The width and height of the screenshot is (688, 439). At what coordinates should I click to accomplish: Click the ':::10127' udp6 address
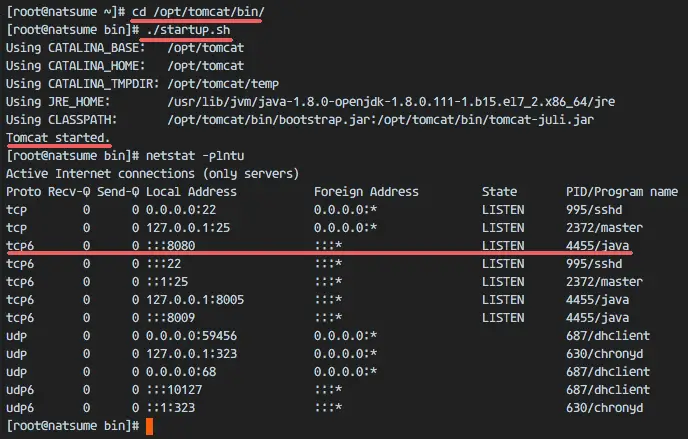174,389
